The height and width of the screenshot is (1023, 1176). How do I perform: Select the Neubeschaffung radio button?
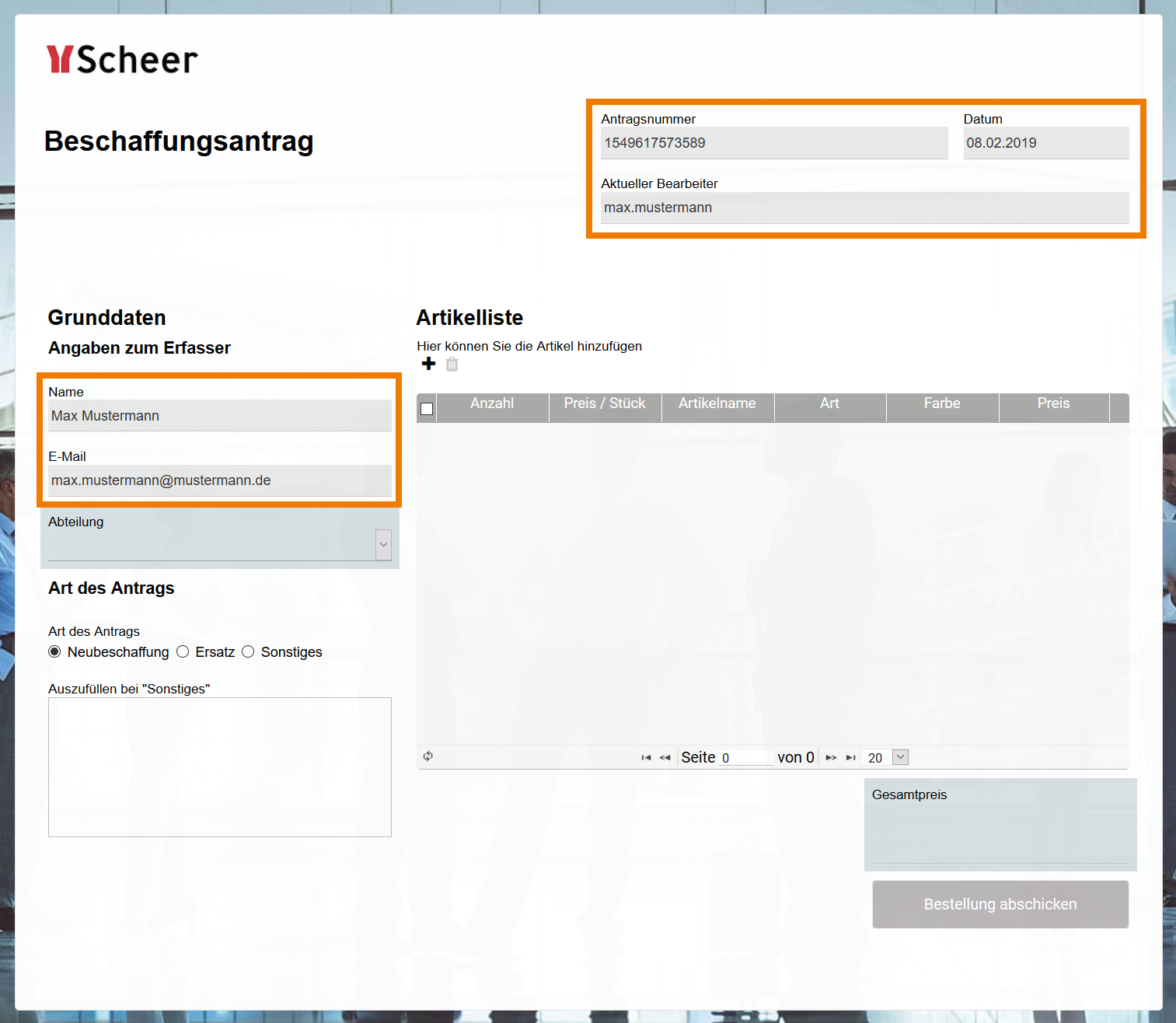point(54,651)
